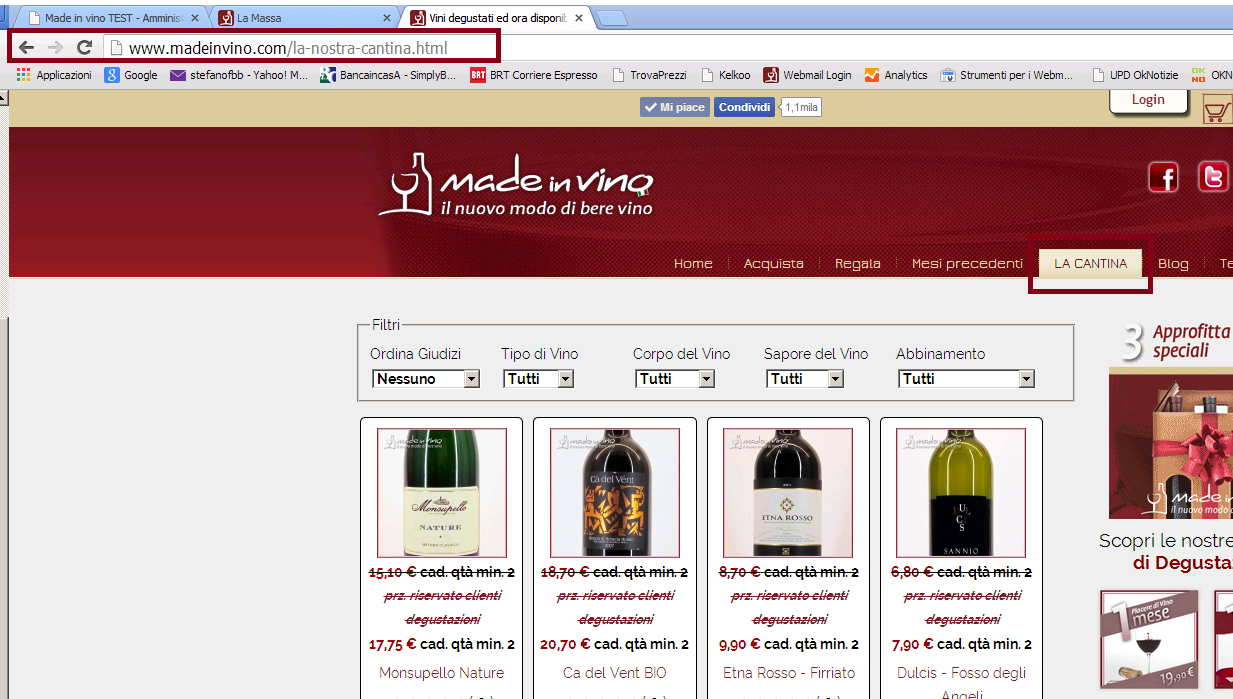Click the 20,70 € price text

(x=565, y=644)
